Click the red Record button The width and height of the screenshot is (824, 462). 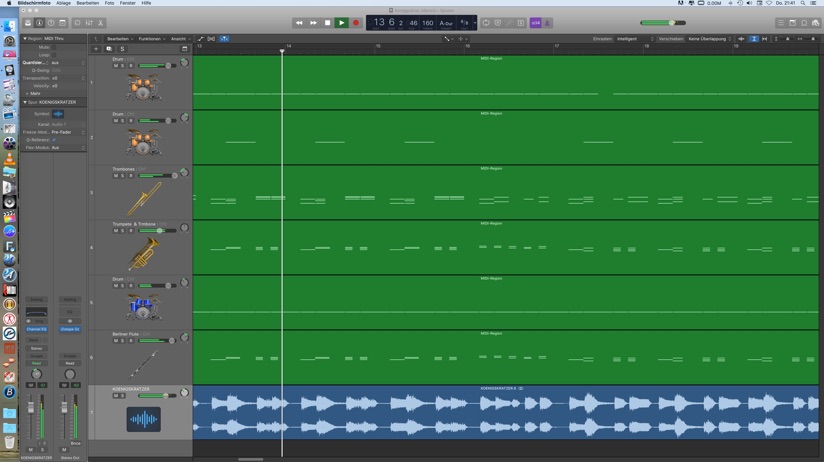356,23
